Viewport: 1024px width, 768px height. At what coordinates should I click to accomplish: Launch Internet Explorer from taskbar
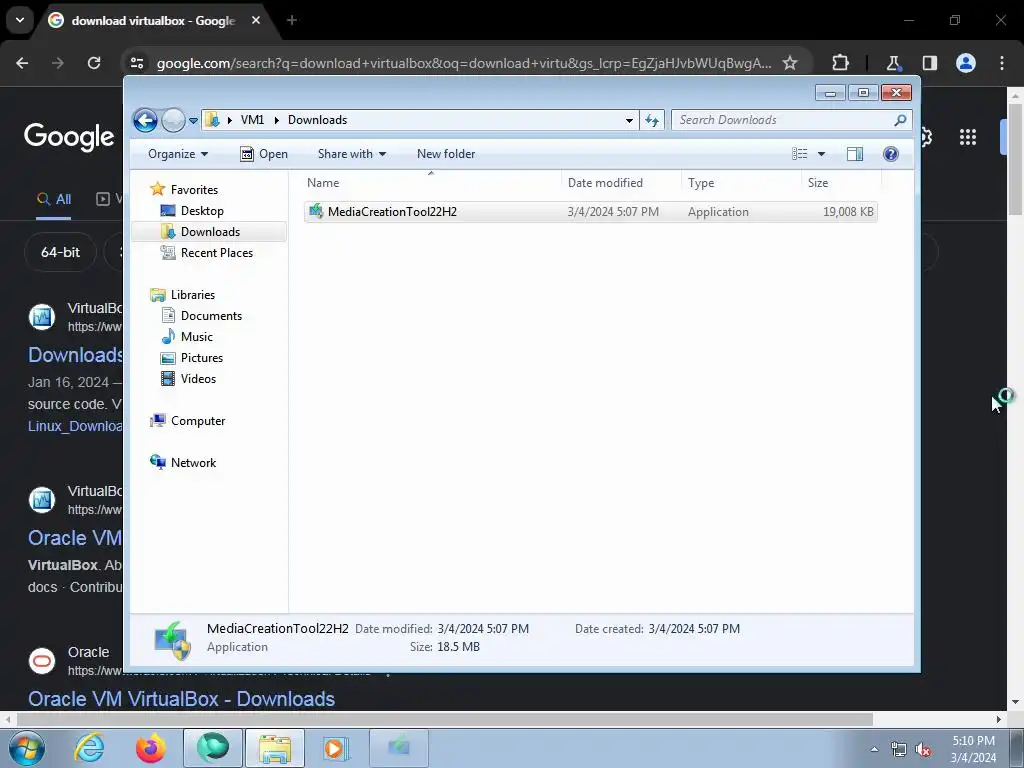[89, 748]
